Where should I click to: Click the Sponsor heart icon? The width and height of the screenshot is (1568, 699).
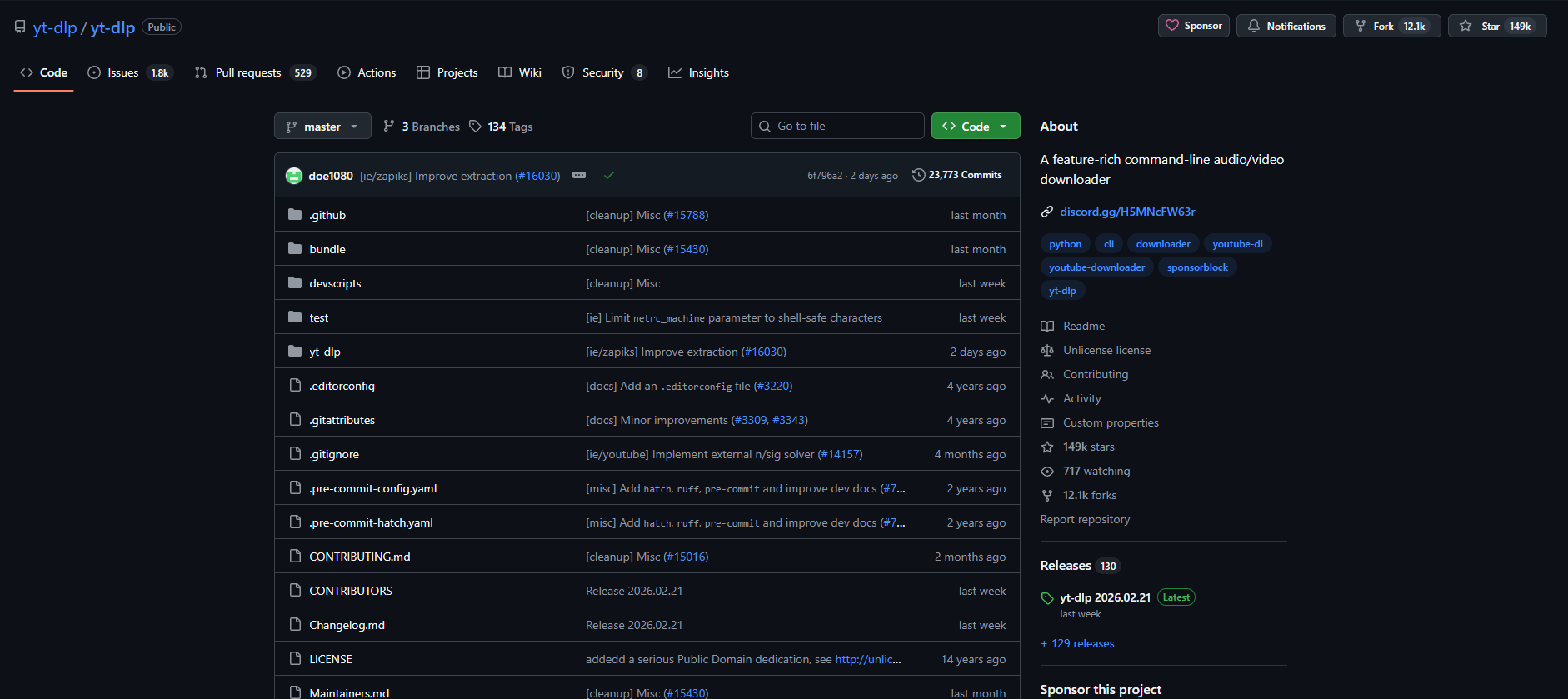(x=1172, y=26)
